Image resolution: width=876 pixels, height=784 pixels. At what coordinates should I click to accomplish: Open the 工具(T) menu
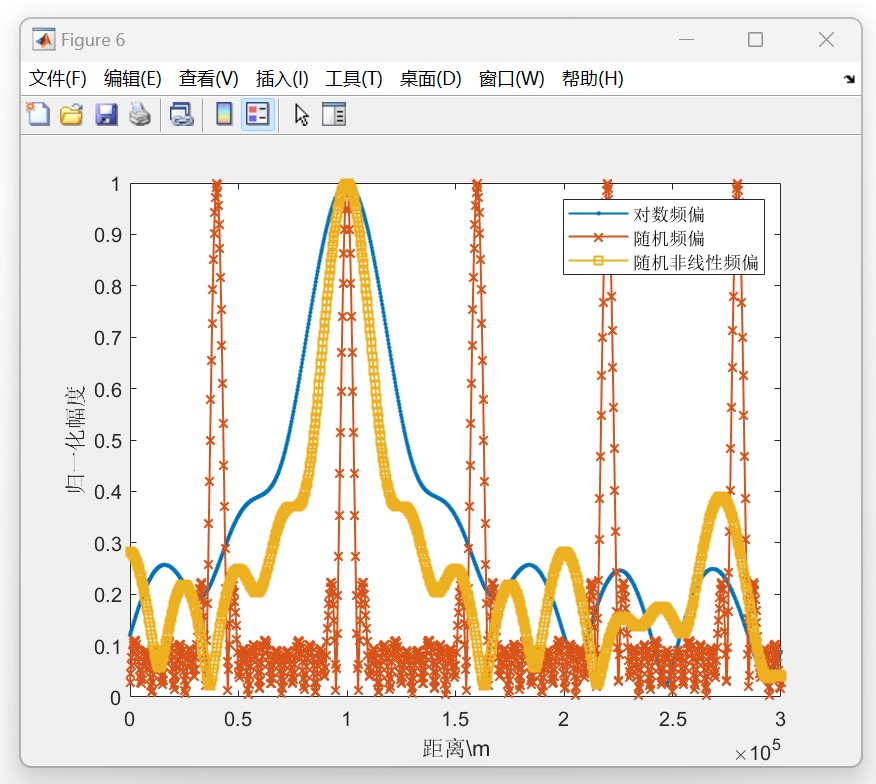[354, 79]
